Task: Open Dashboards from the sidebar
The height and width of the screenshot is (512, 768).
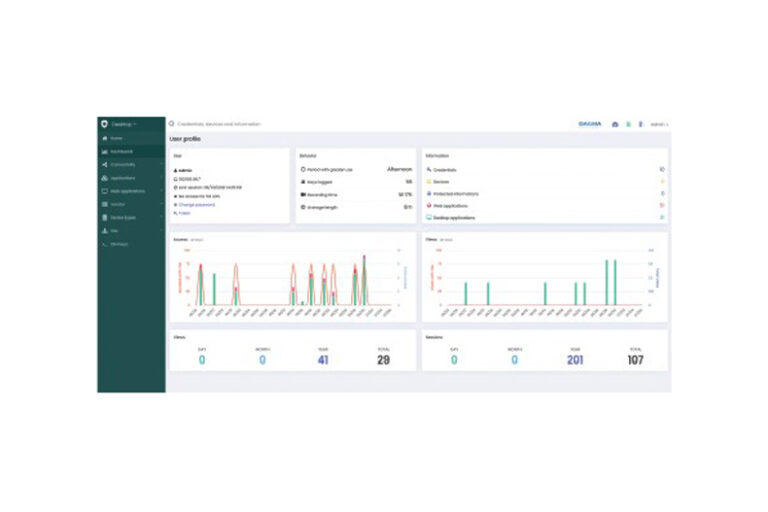Action: coord(123,151)
